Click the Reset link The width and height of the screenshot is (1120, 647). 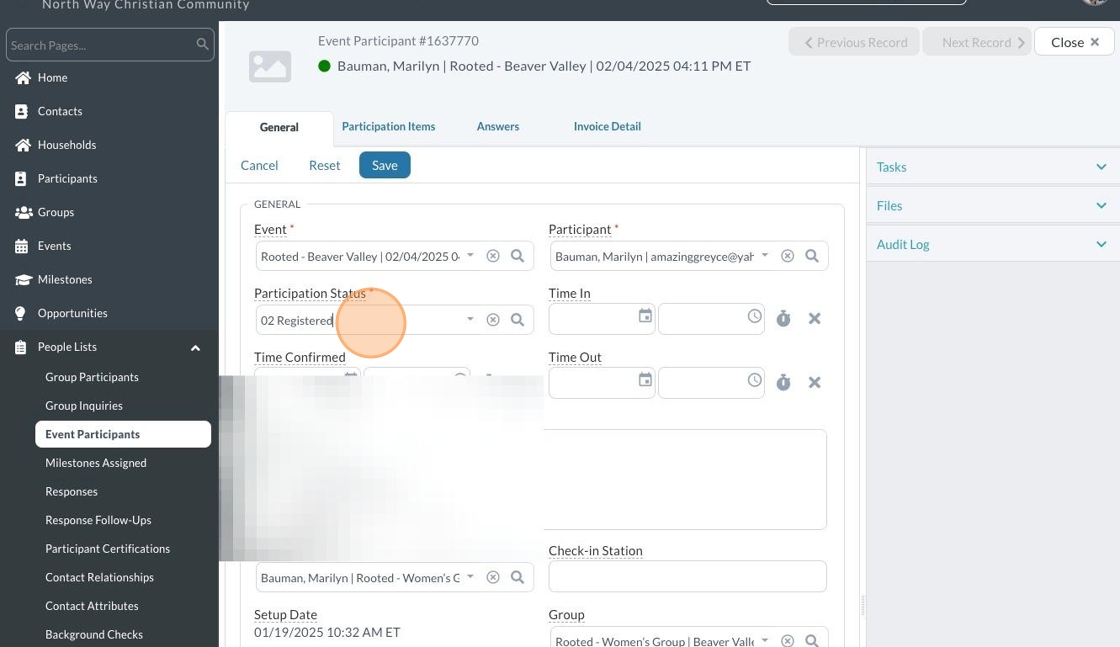click(324, 165)
